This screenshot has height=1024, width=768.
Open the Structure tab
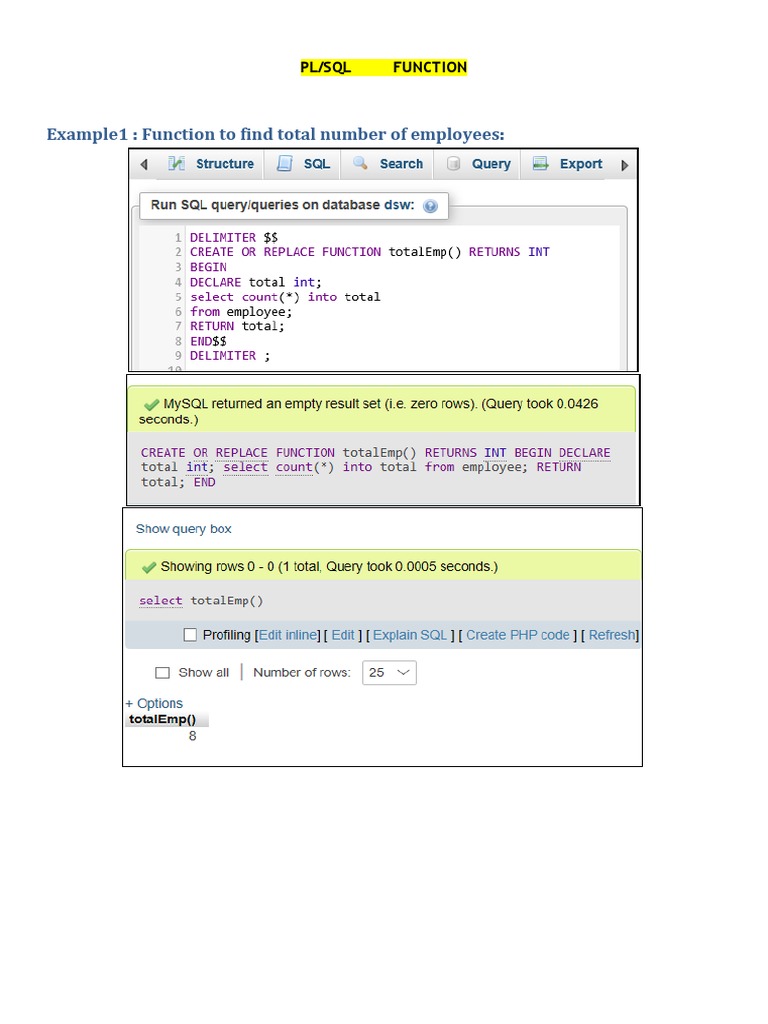(x=211, y=164)
